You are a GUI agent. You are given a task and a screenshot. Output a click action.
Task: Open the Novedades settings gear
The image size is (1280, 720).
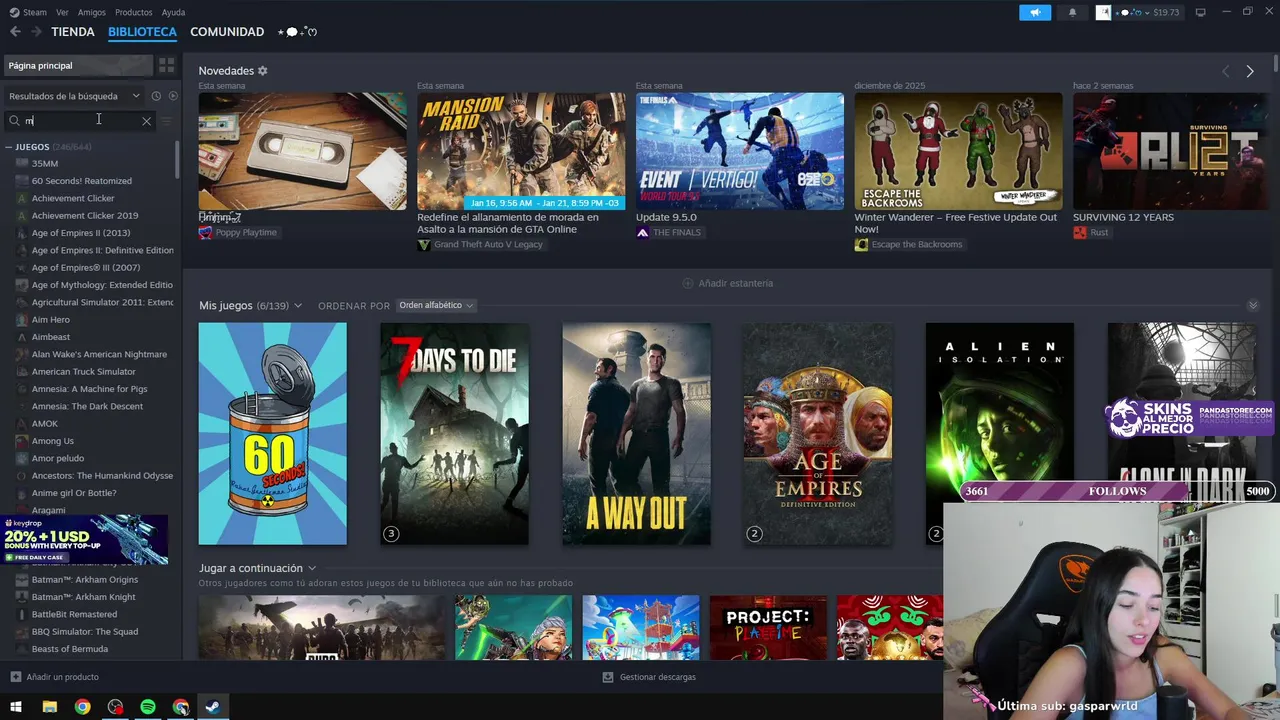point(263,71)
